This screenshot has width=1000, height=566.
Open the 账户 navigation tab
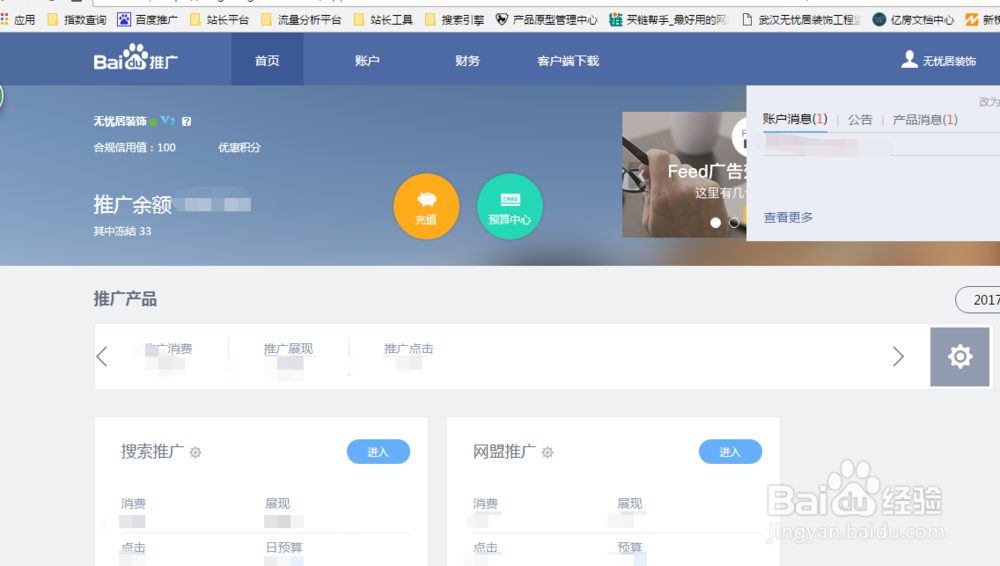tap(367, 61)
